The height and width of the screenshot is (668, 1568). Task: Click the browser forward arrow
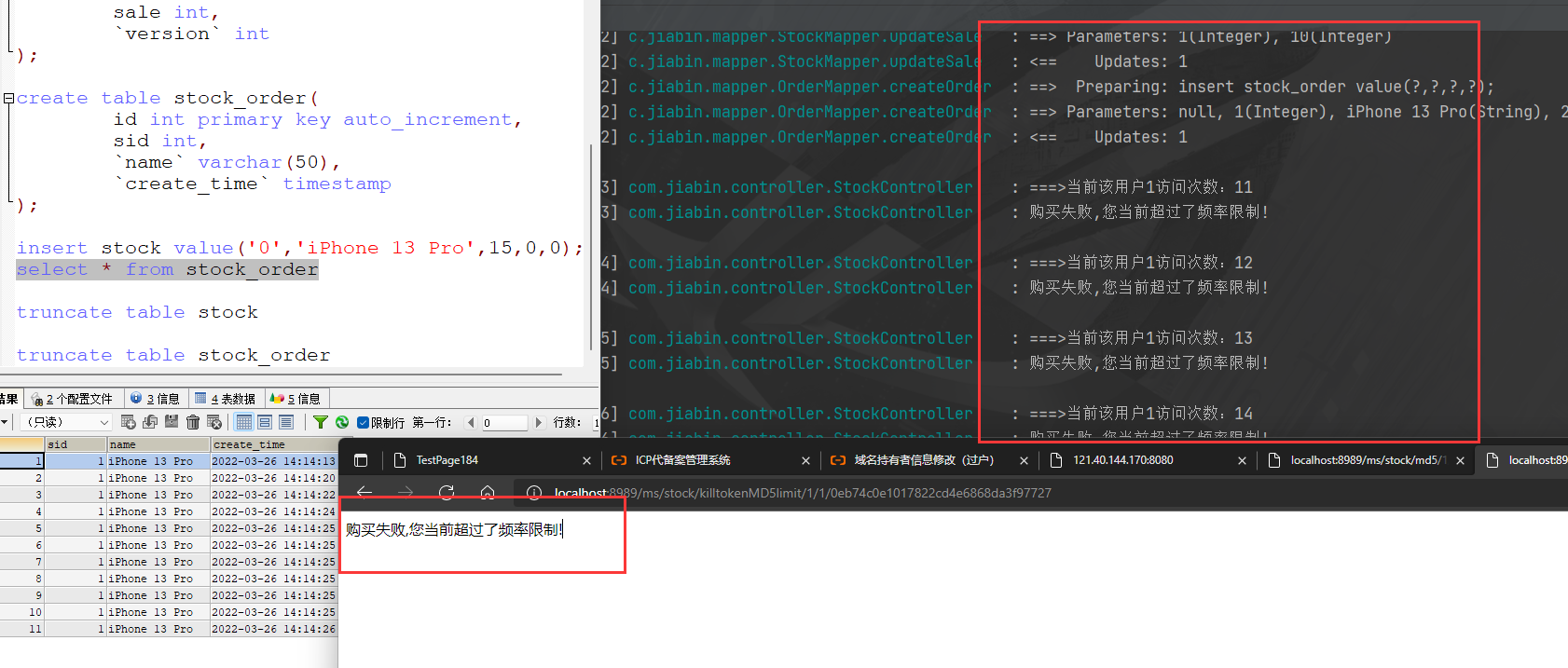406,492
